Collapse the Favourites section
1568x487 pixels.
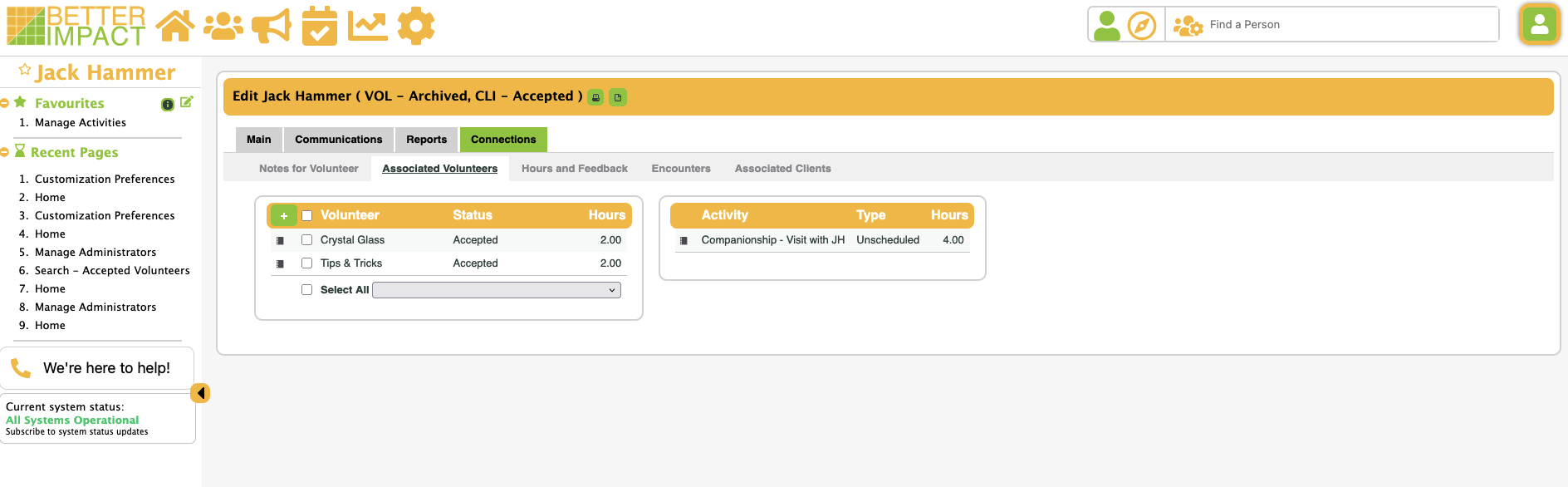(5, 103)
